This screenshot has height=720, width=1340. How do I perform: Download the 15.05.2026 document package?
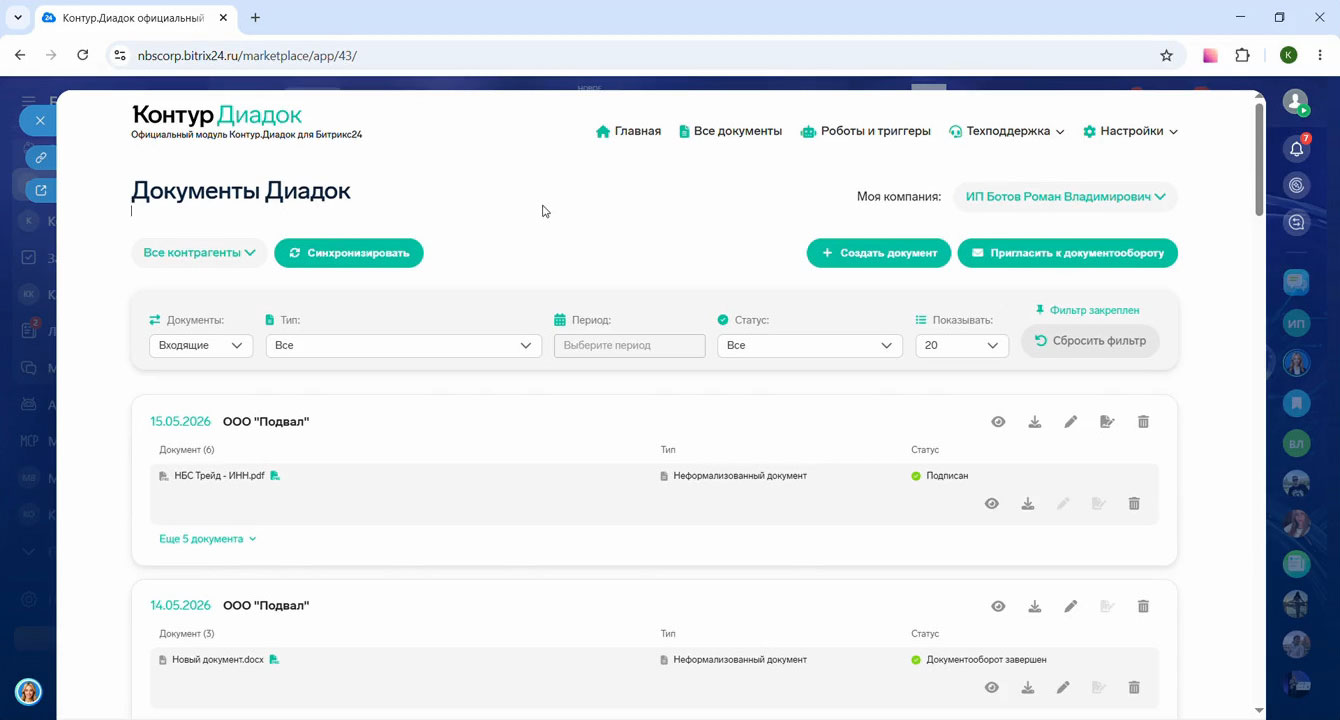1035,422
